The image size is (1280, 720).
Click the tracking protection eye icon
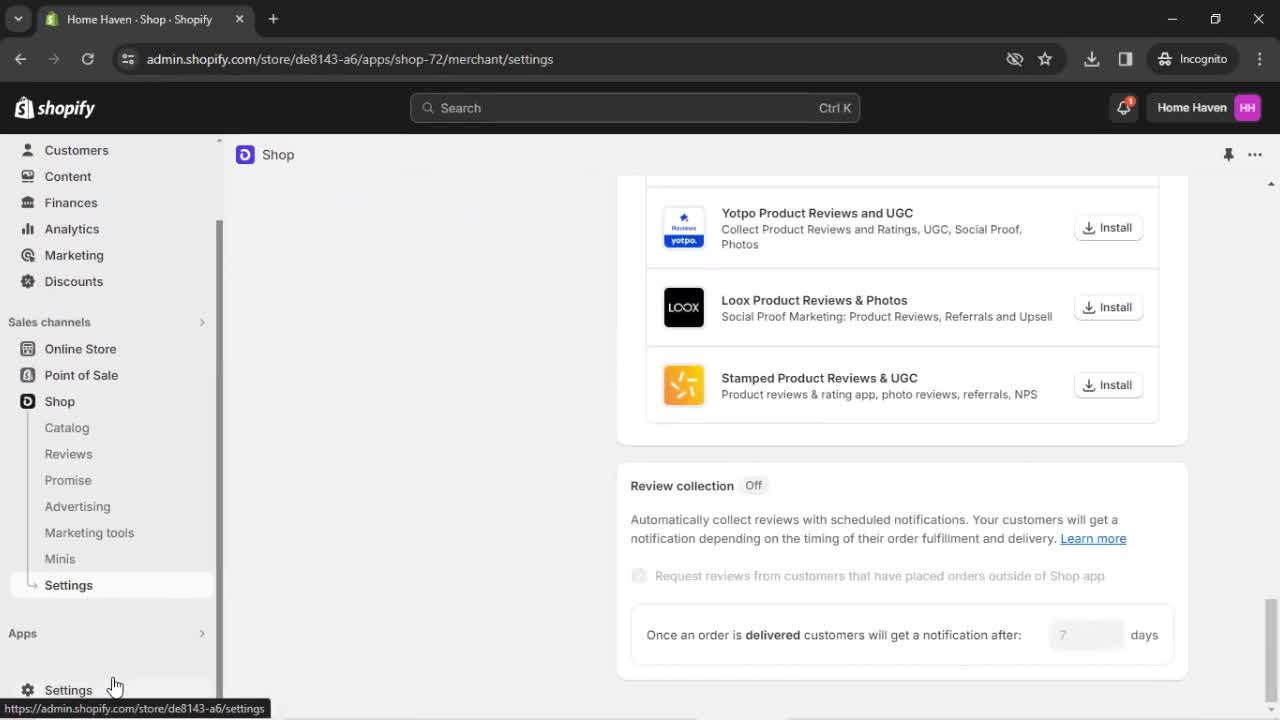[1014, 59]
